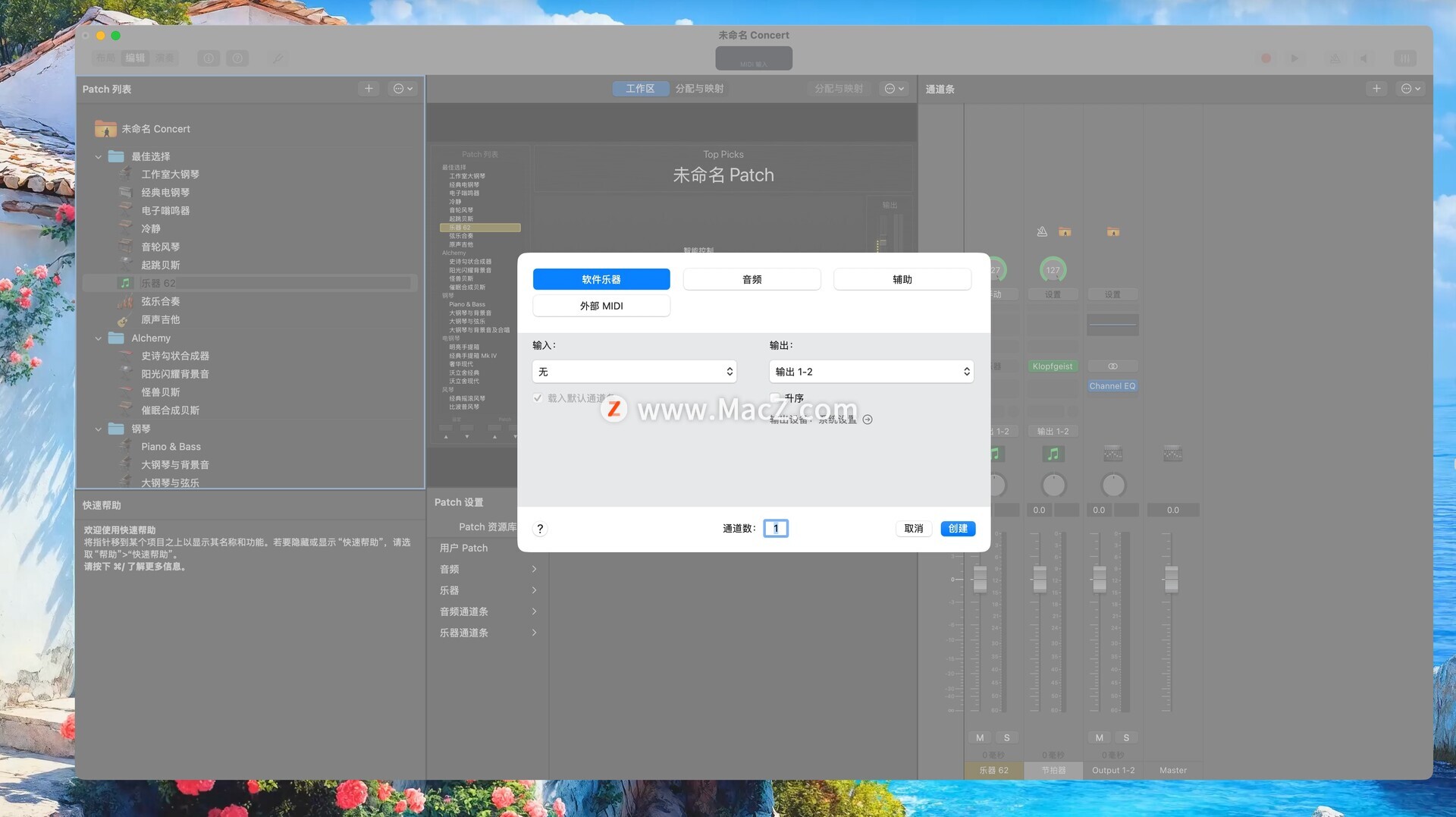Click the 设置 button on the 节拍器 strip
This screenshot has height=817, width=1456.
(1053, 294)
